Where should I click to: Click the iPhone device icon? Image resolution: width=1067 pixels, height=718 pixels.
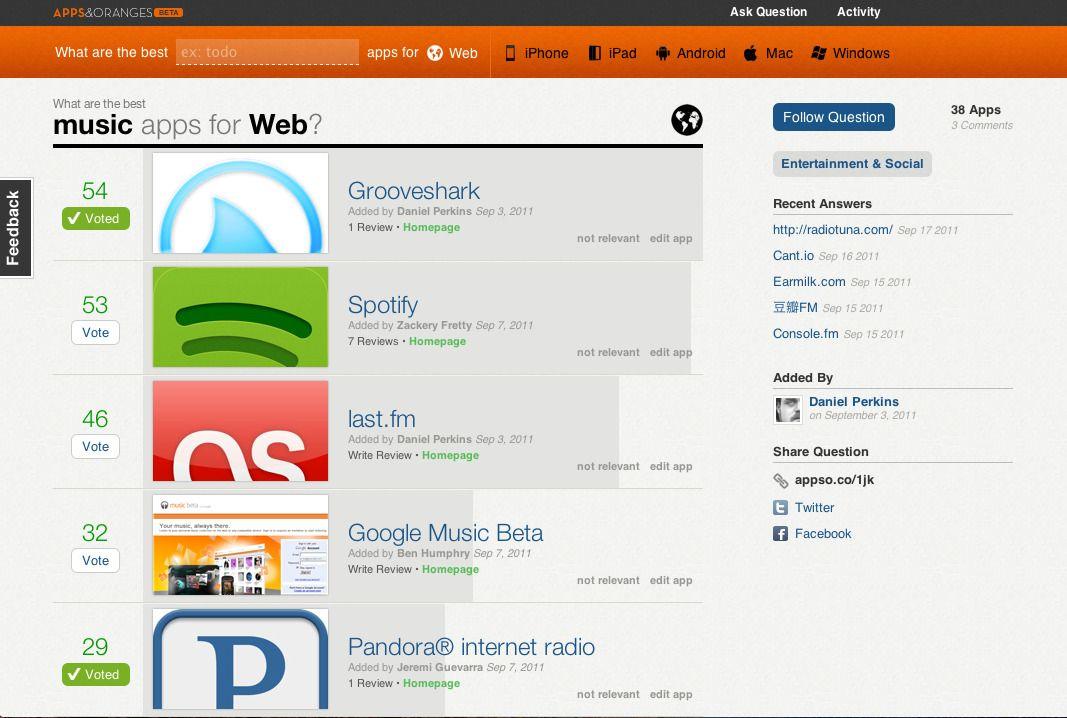tap(510, 53)
